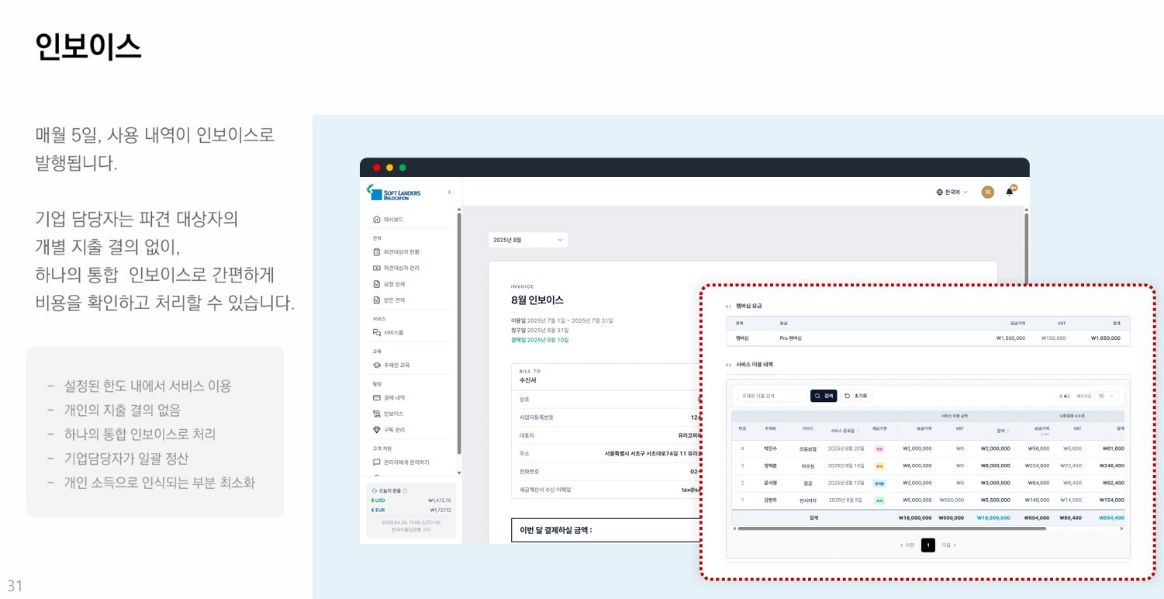Viewport: 1164px width, 599px height.
Task: Click the 결제 내역 card icon
Action: [x=376, y=398]
